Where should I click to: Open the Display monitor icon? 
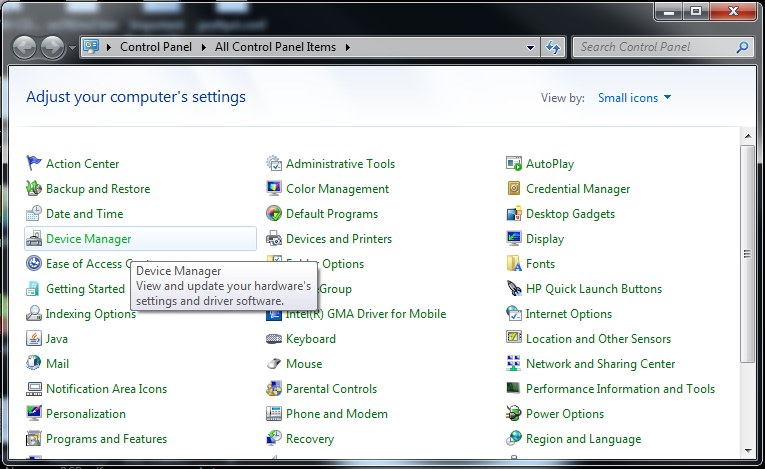coord(514,238)
